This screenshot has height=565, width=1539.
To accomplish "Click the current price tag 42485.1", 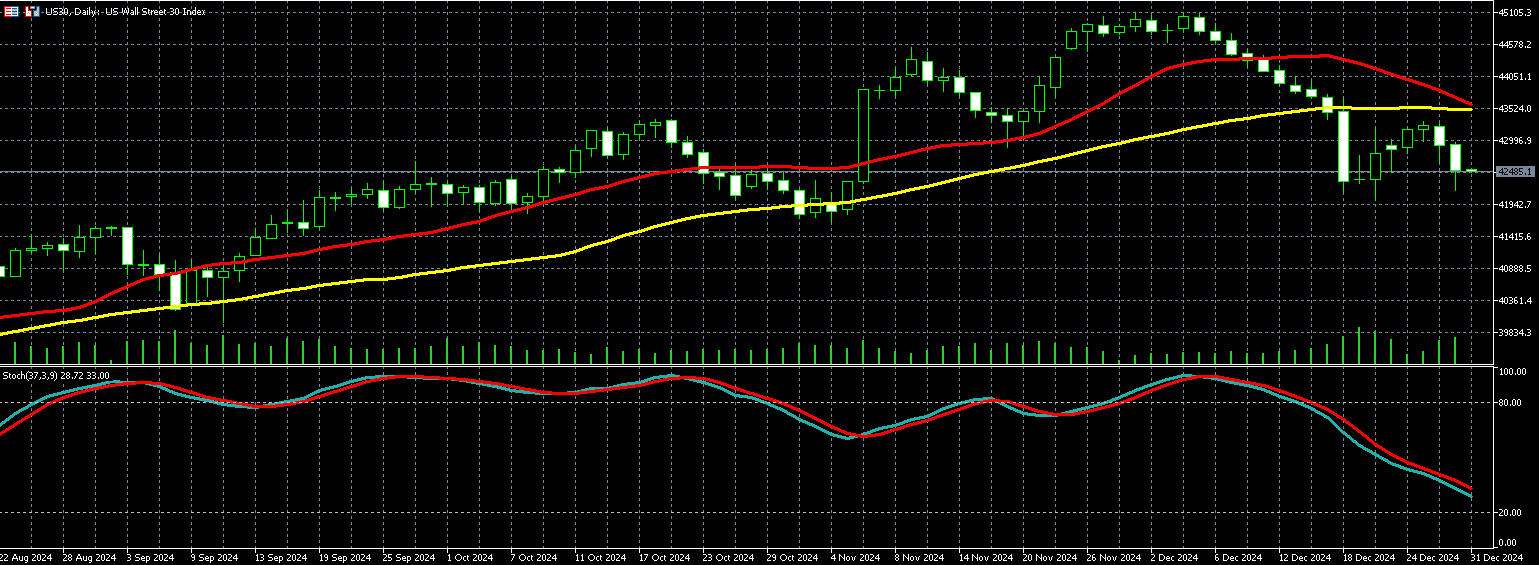I will 1516,172.
